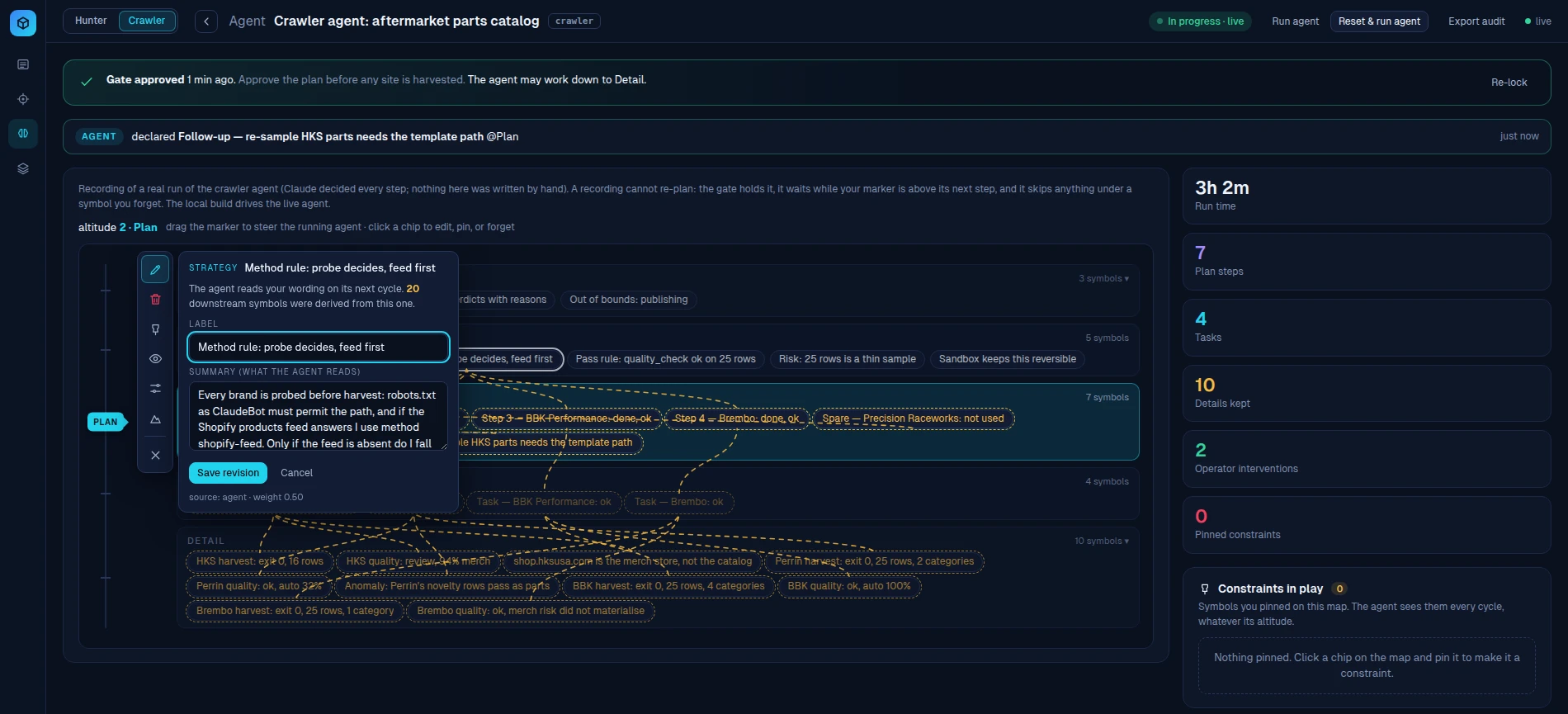This screenshot has width=1568, height=714.
Task: Open the Task — Brembo: ok chip
Action: point(678,502)
